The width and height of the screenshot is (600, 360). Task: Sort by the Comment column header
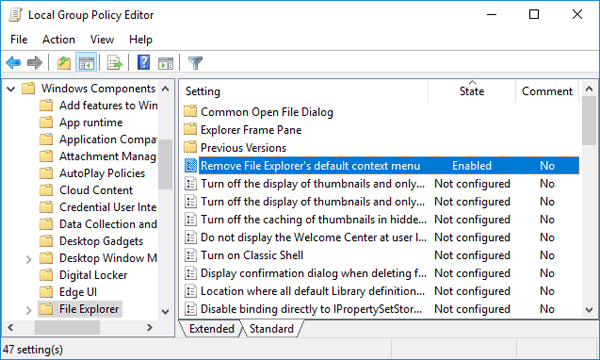pyautogui.click(x=547, y=91)
